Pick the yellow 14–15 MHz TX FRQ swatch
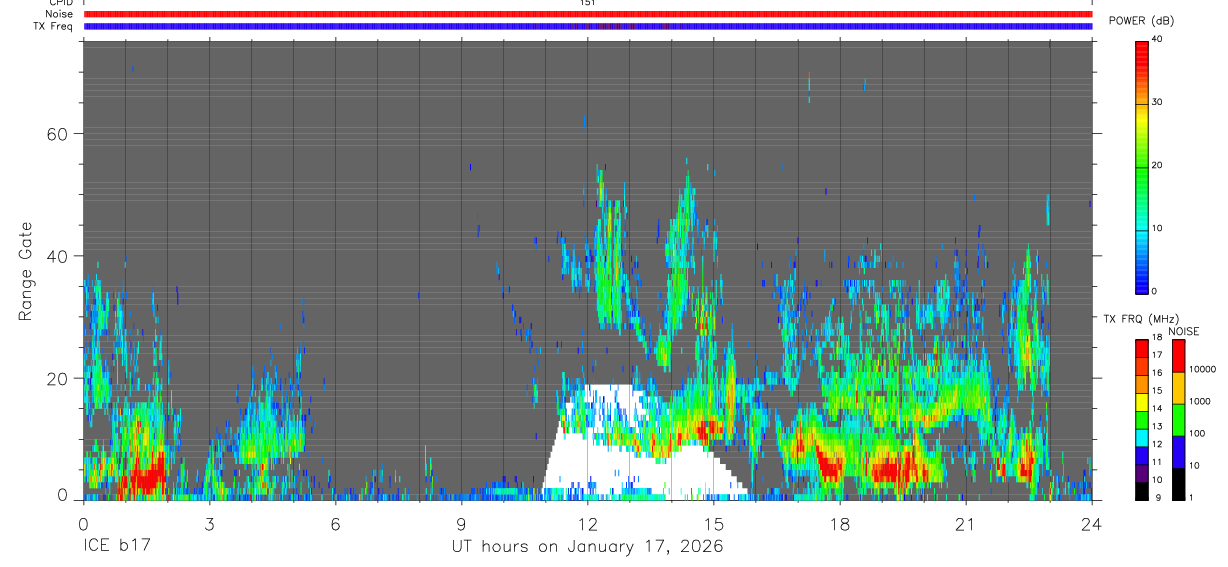Image resolution: width=1228 pixels, height=567 pixels. point(1141,401)
